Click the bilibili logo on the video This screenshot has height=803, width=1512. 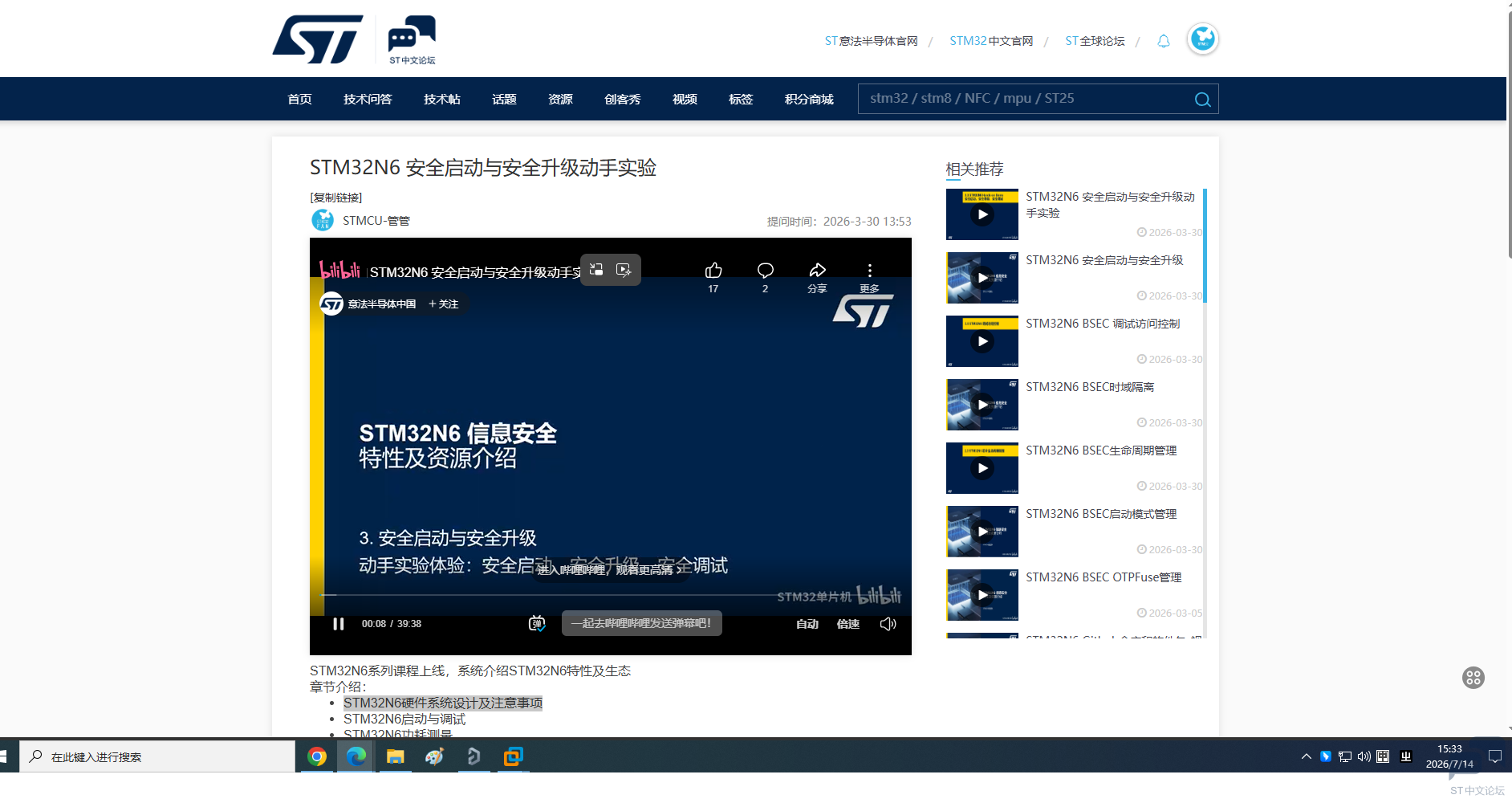coord(339,270)
